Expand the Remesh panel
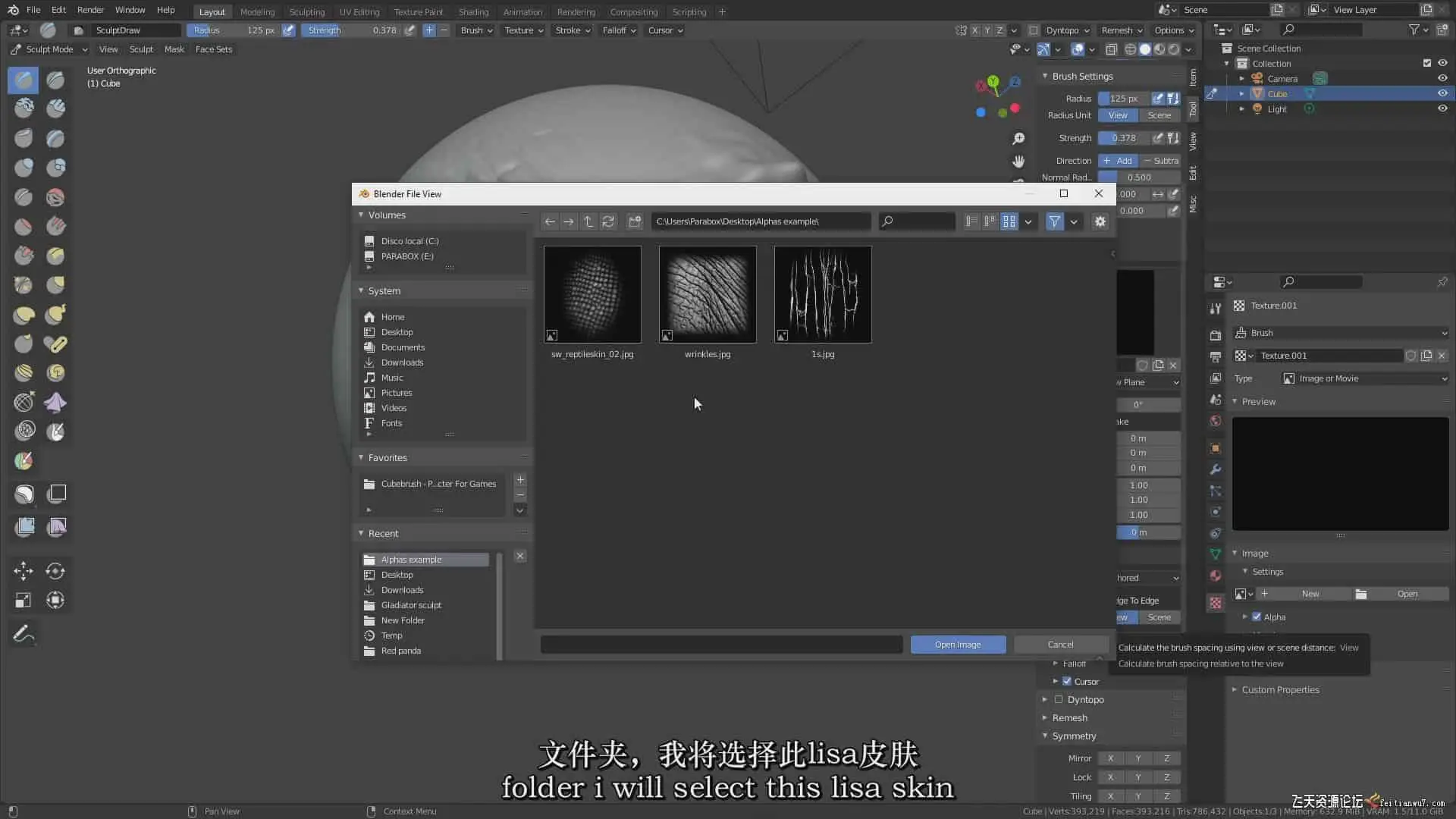 (x=1069, y=718)
